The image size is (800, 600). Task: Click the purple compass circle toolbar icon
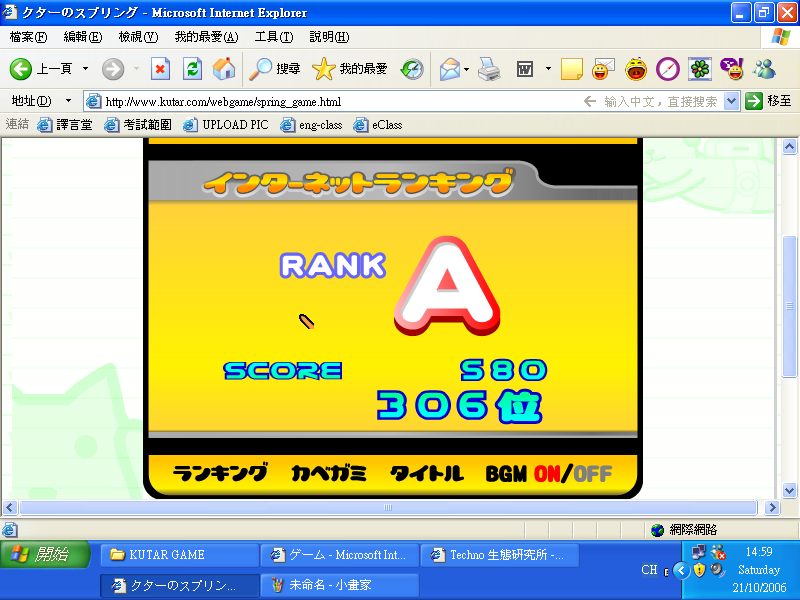click(x=668, y=69)
